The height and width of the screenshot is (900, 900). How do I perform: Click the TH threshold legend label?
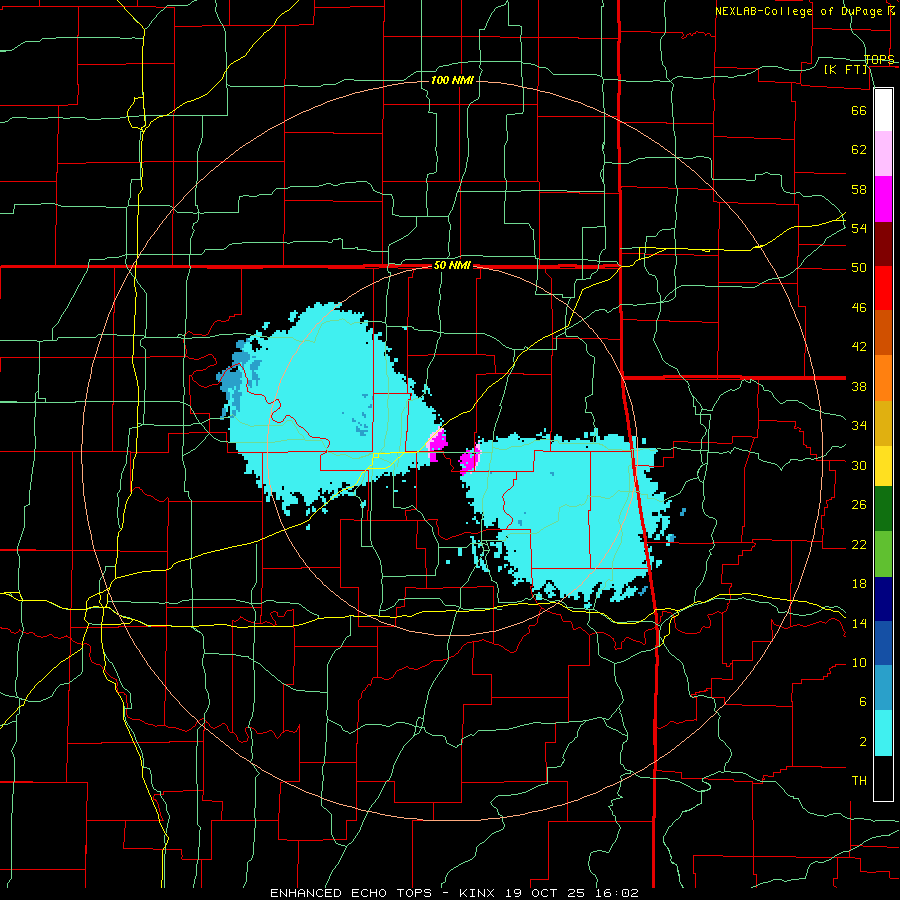click(x=859, y=781)
